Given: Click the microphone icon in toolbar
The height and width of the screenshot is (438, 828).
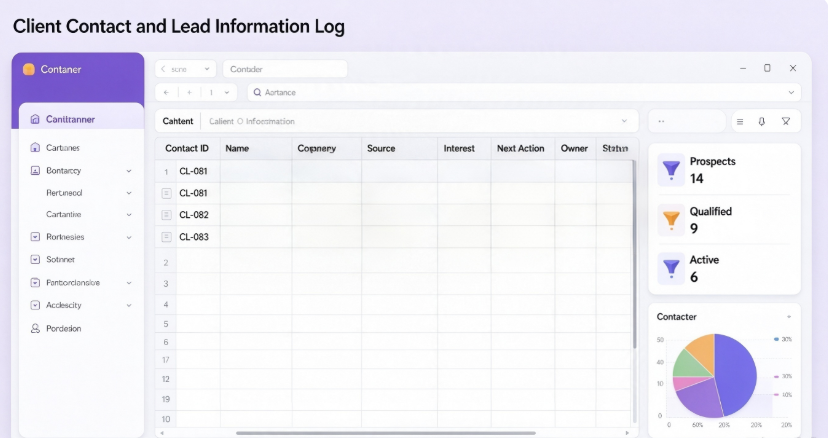Looking at the screenshot, I should (761, 122).
